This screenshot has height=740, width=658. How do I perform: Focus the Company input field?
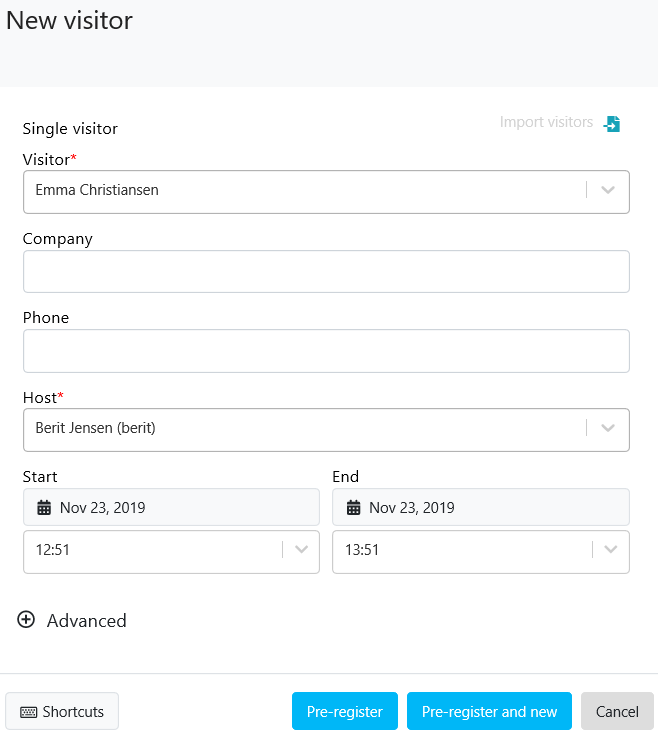[x=326, y=272]
